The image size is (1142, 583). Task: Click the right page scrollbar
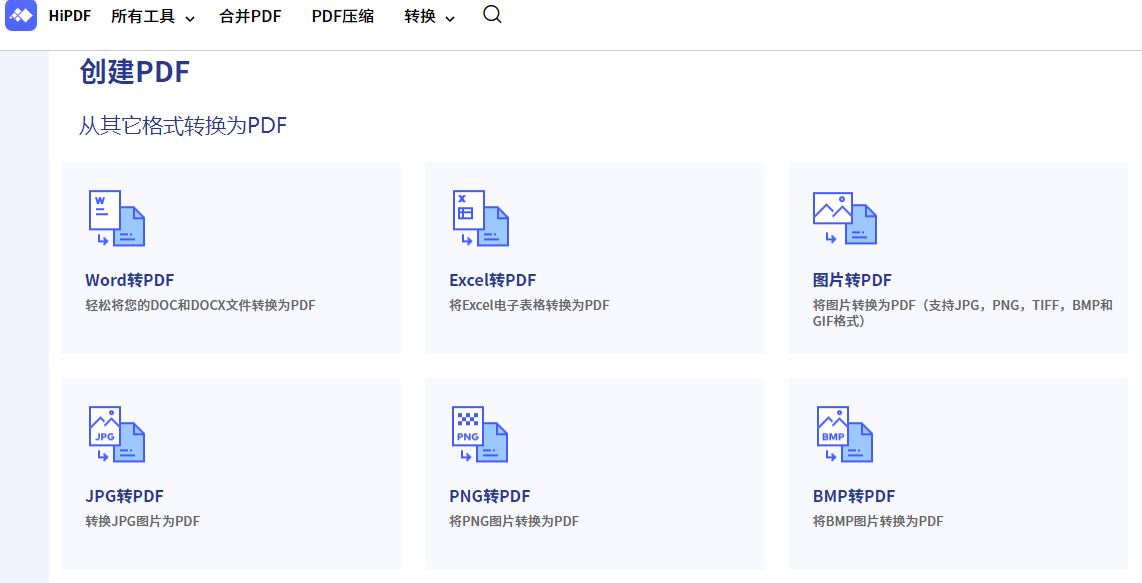[x=1136, y=300]
